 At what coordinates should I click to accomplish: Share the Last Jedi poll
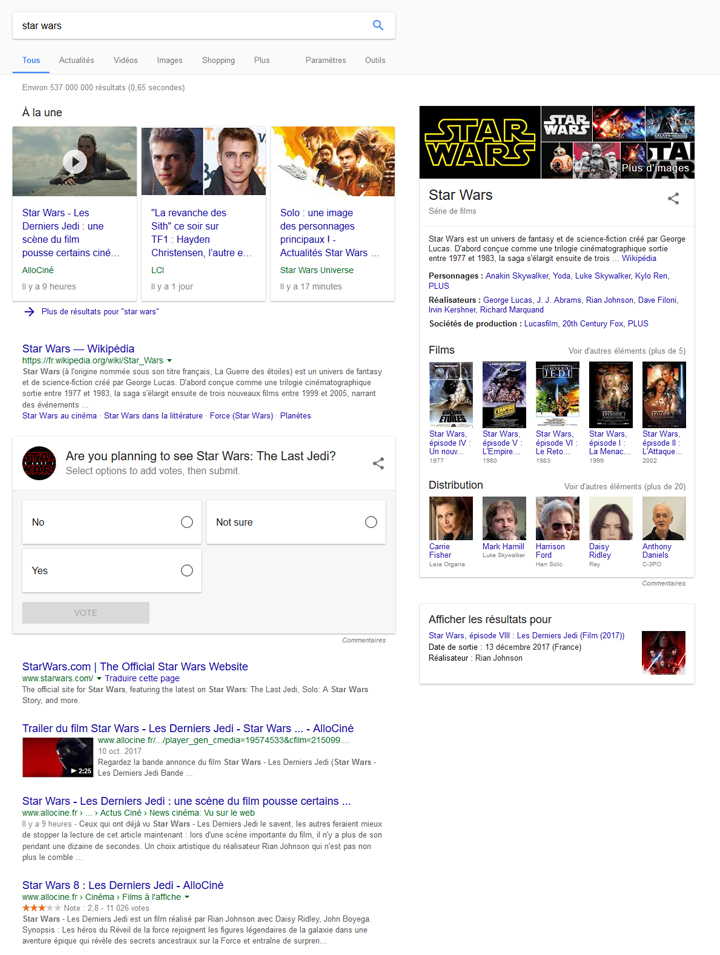point(378,463)
